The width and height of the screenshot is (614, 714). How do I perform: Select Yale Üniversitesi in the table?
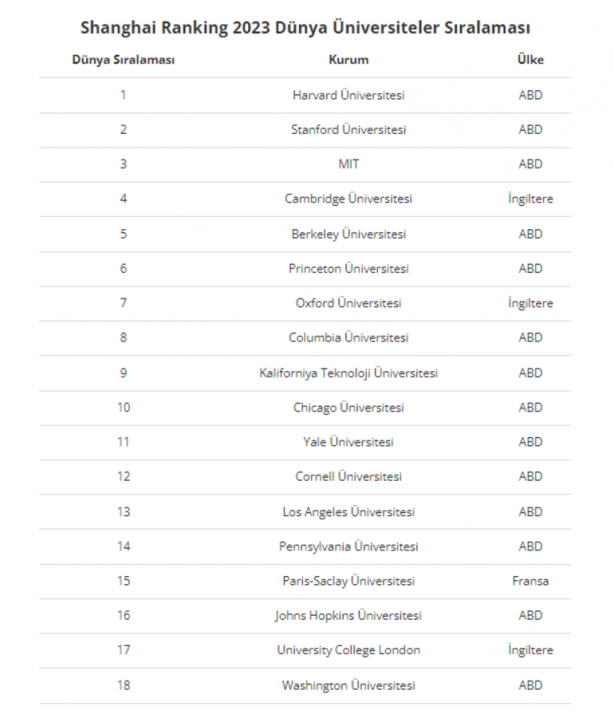[348, 442]
